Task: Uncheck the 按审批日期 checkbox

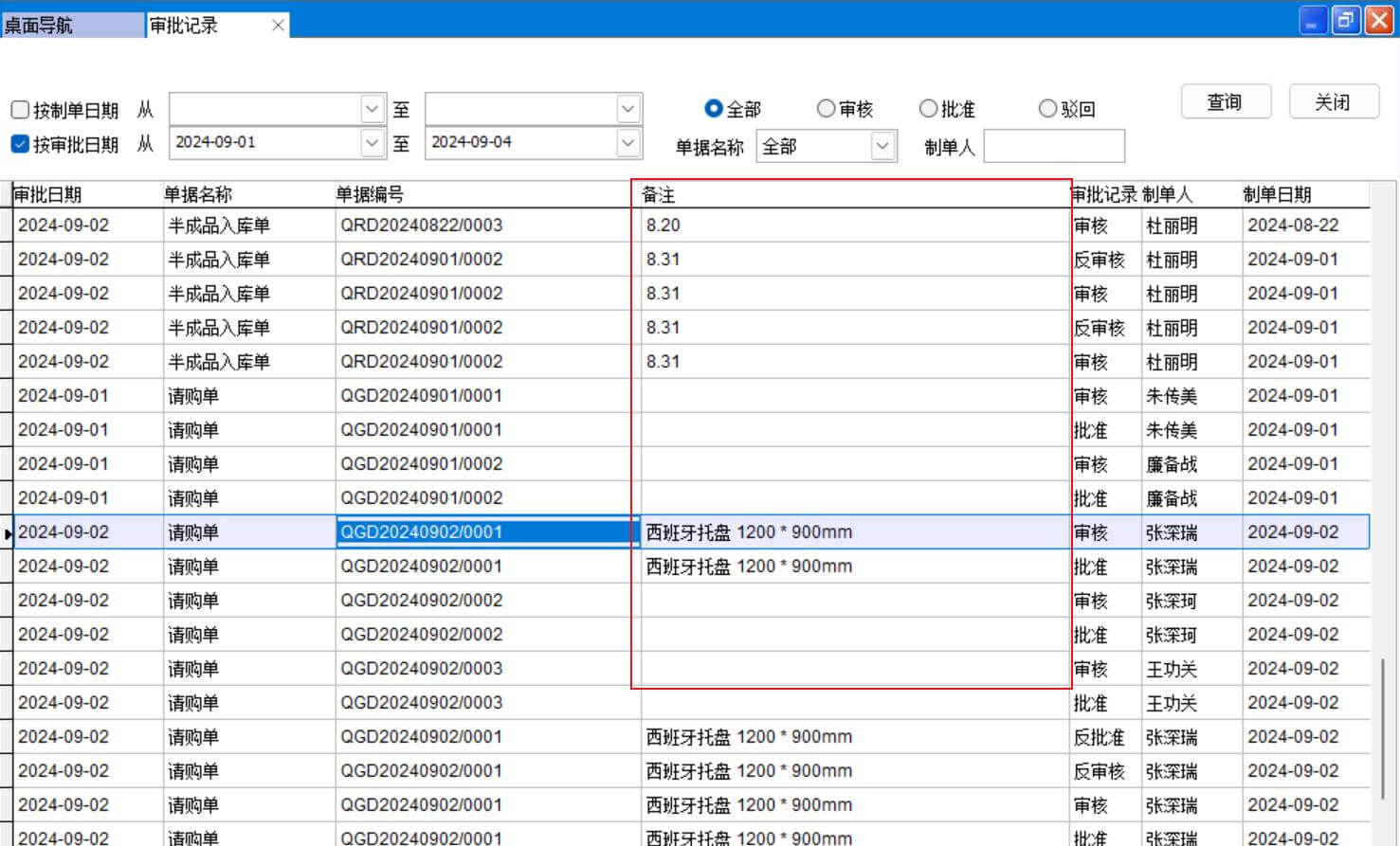Action: tap(20, 144)
